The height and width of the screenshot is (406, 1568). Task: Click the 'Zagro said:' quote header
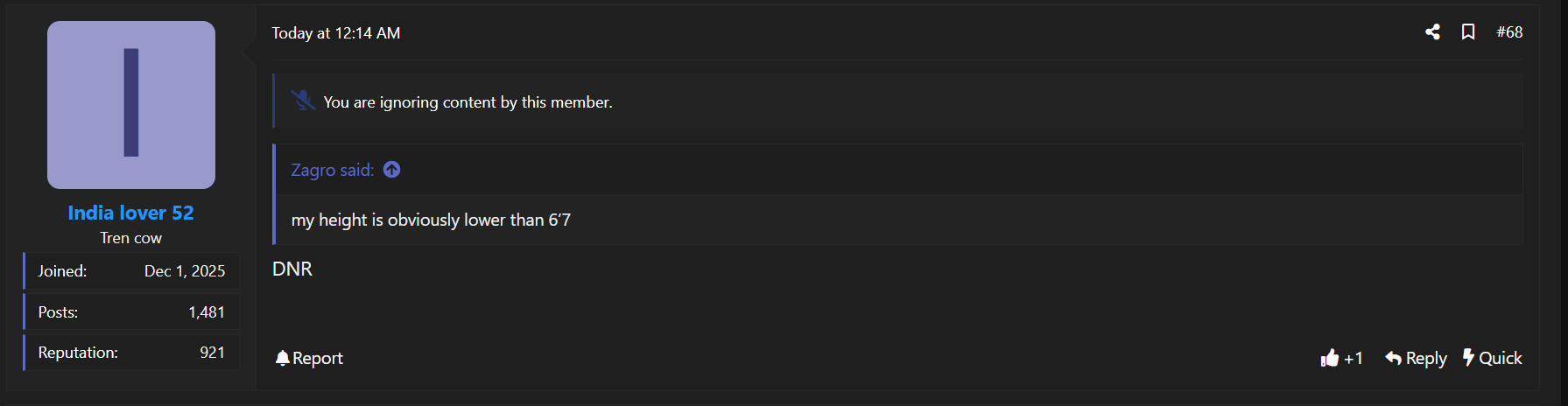coord(332,170)
